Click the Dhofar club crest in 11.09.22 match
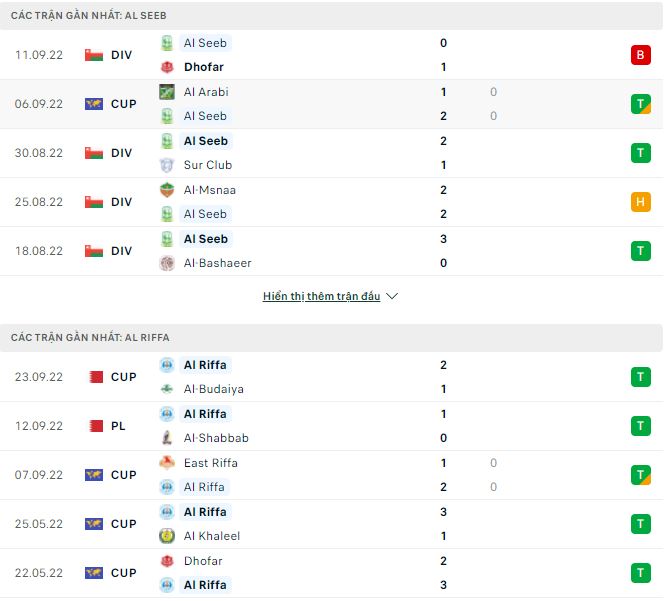Viewport: 669px width, 601px height. coord(167,67)
